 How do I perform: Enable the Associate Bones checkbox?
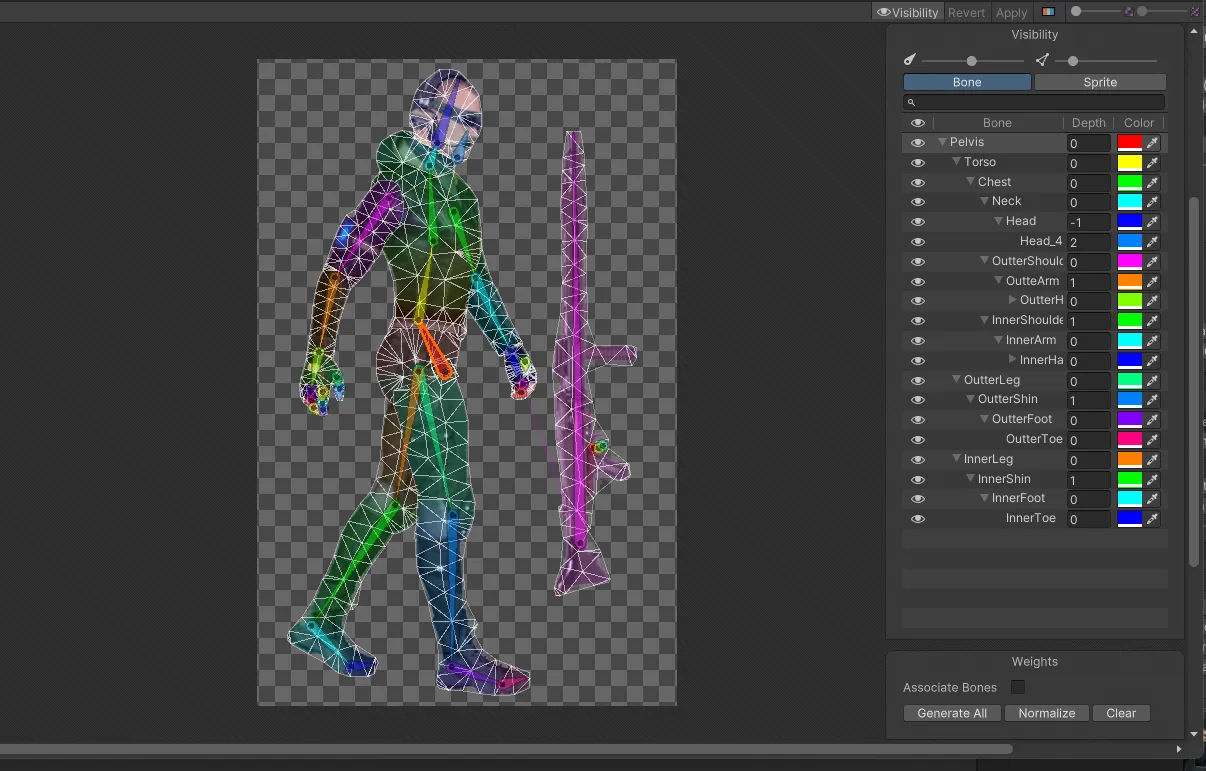pyautogui.click(x=1018, y=687)
